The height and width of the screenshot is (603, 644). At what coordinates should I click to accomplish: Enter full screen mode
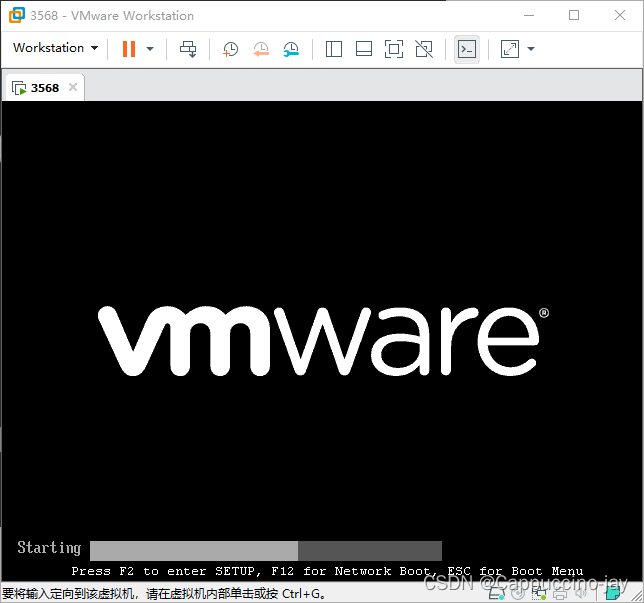393,49
